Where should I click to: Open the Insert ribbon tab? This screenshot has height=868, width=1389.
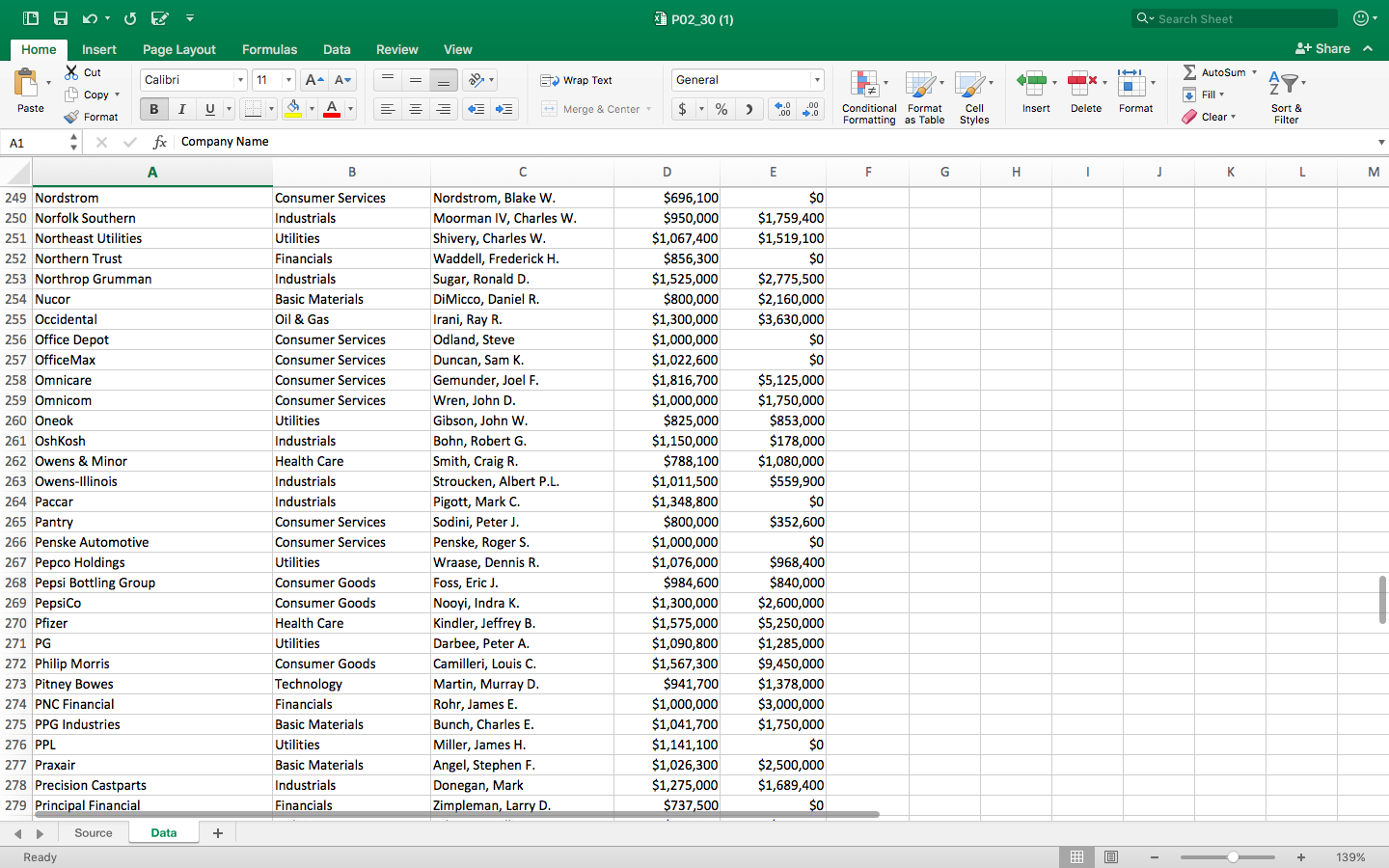(99, 49)
